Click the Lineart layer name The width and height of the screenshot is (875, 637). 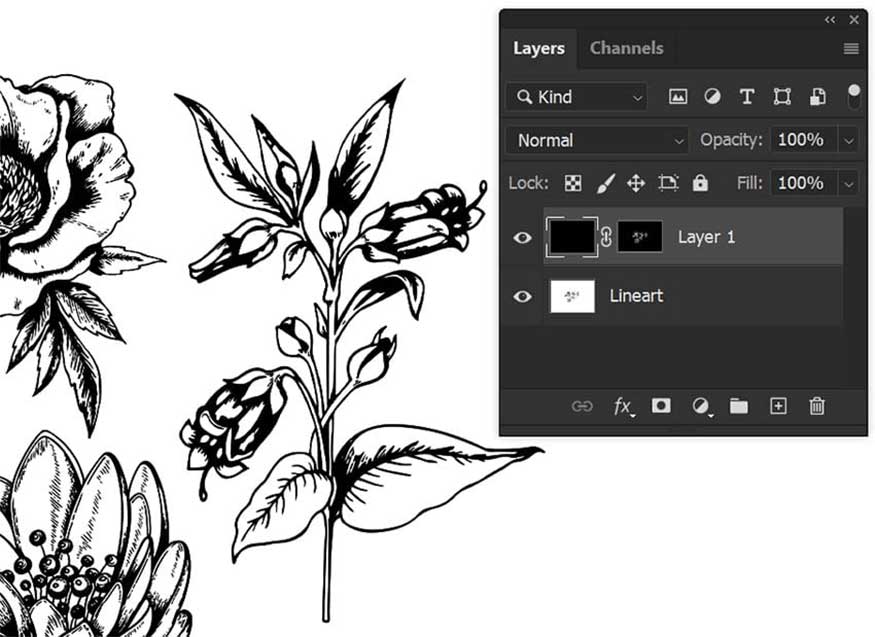coord(636,296)
